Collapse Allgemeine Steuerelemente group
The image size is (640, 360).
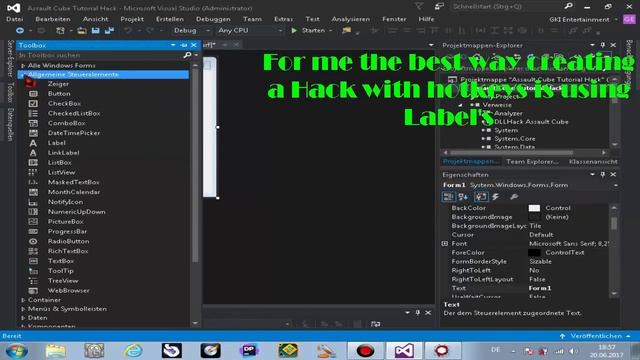click(x=23, y=75)
